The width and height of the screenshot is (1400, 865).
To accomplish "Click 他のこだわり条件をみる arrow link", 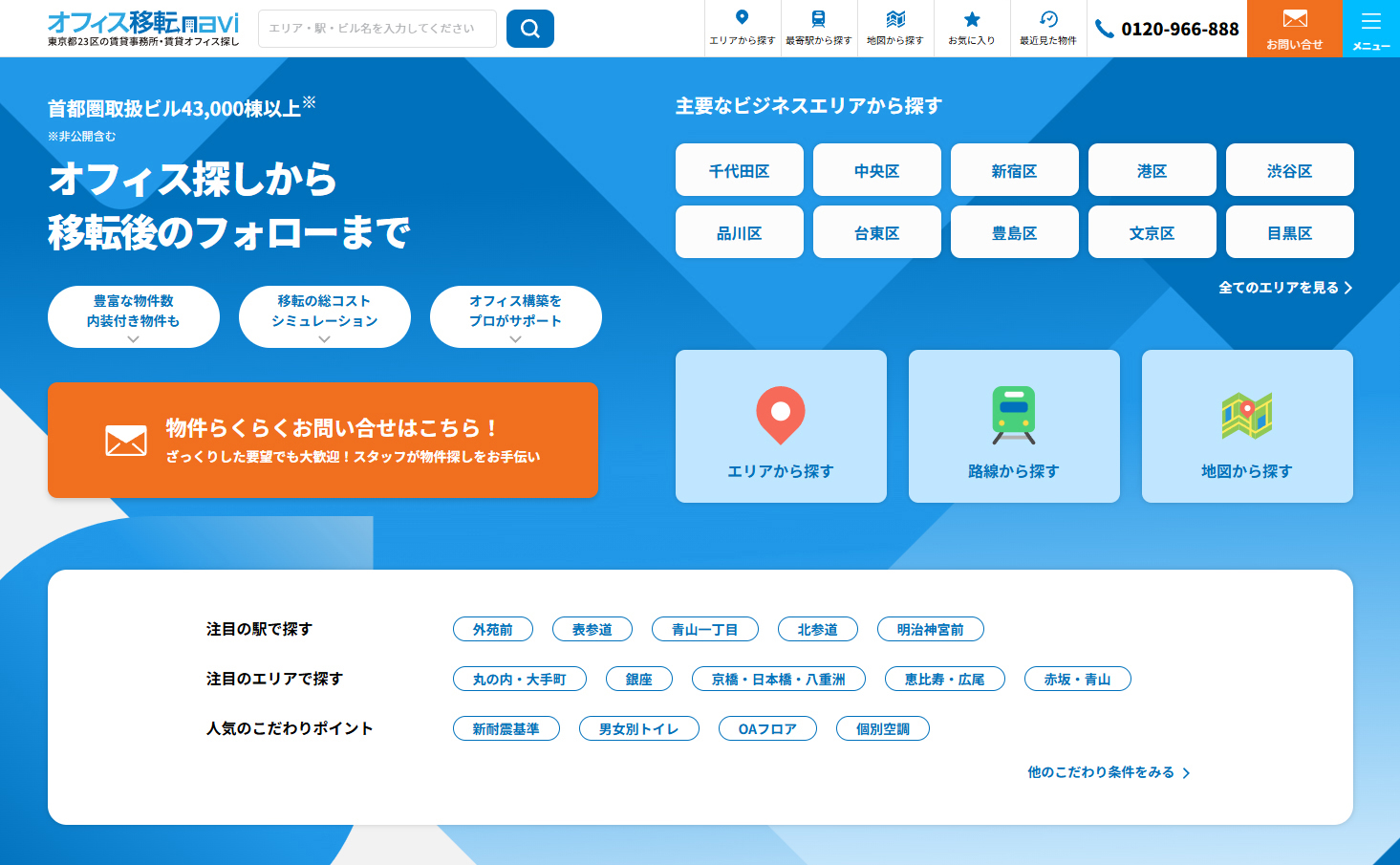I will pos(1109,772).
